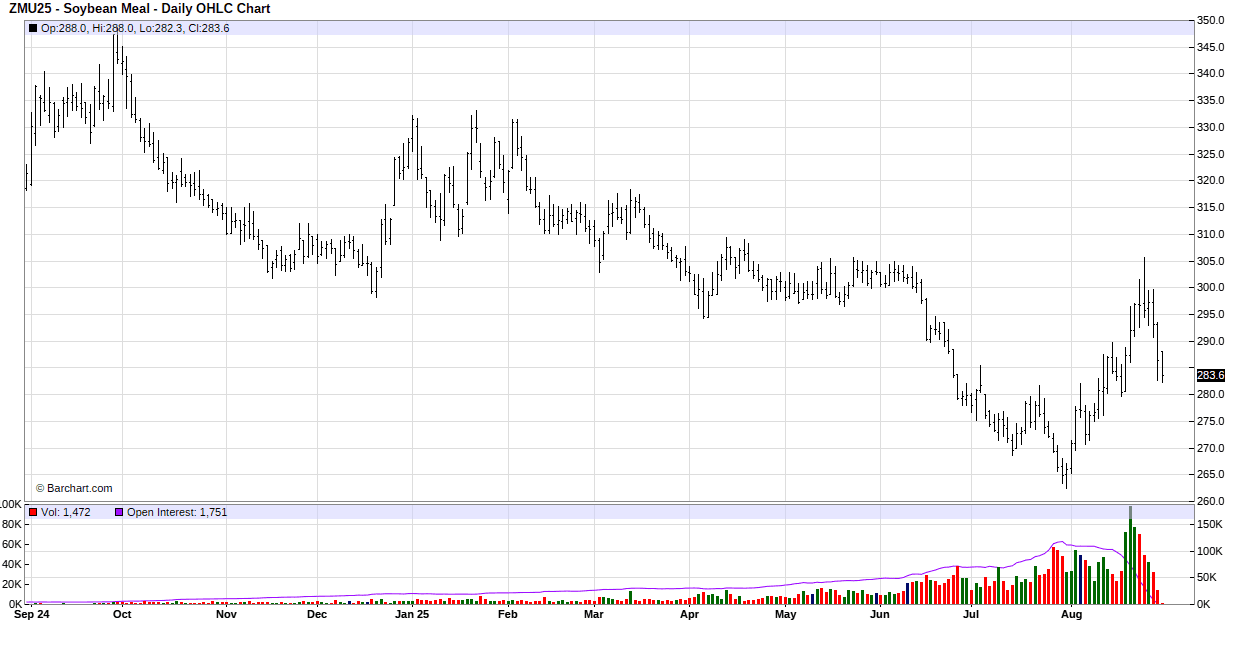The image size is (1236, 645).
Task: Click the 270.0 price axis label
Action: (1211, 448)
